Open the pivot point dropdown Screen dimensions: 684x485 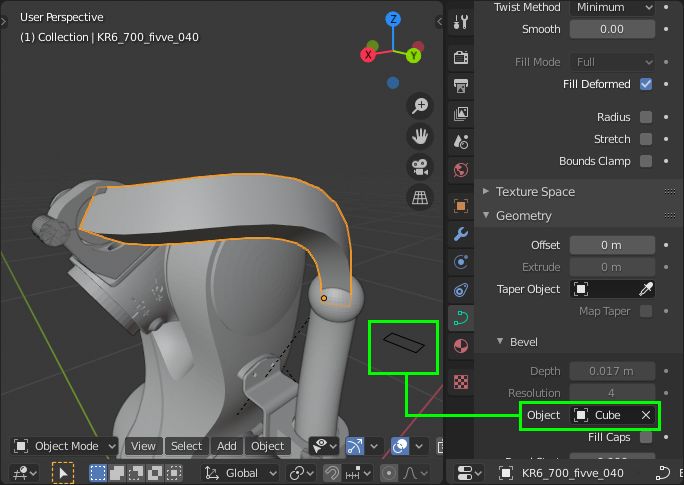point(301,473)
